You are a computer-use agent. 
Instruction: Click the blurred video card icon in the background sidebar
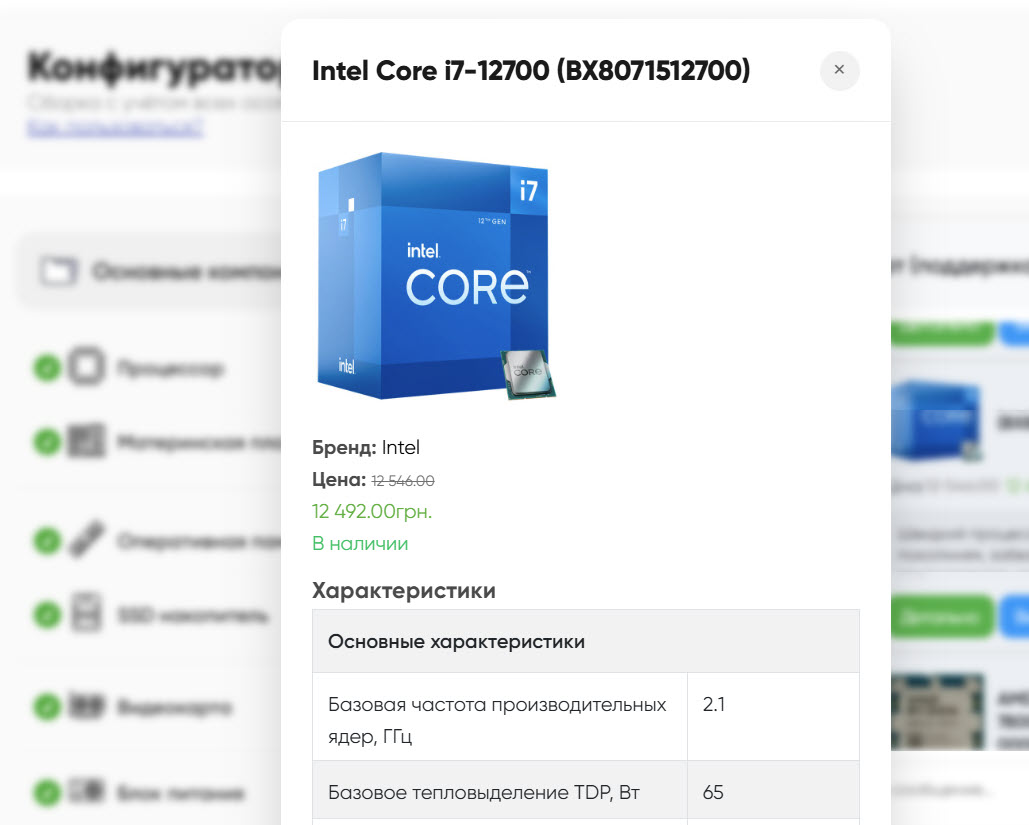[87, 706]
